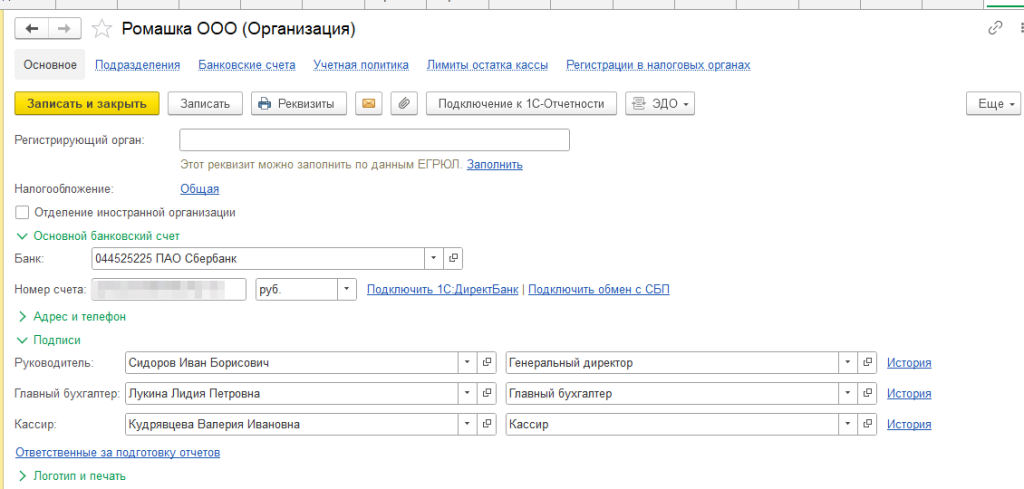Tick Отделение иностранной организации checkbox
1024x489 pixels.
coord(22,212)
